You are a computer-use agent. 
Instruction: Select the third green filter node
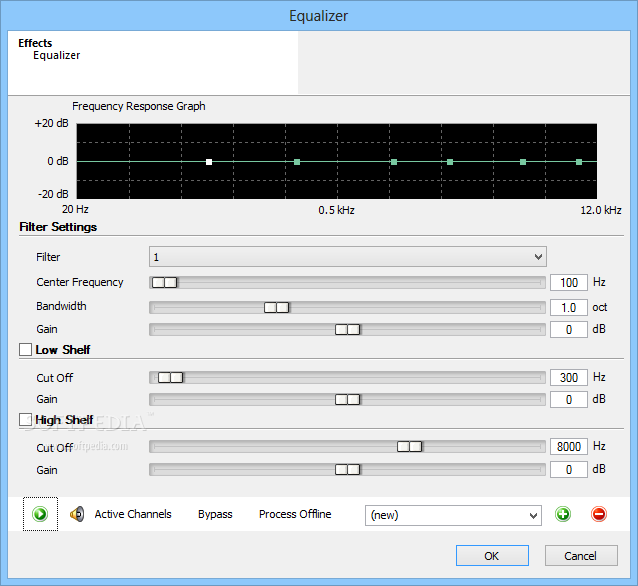[394, 162]
